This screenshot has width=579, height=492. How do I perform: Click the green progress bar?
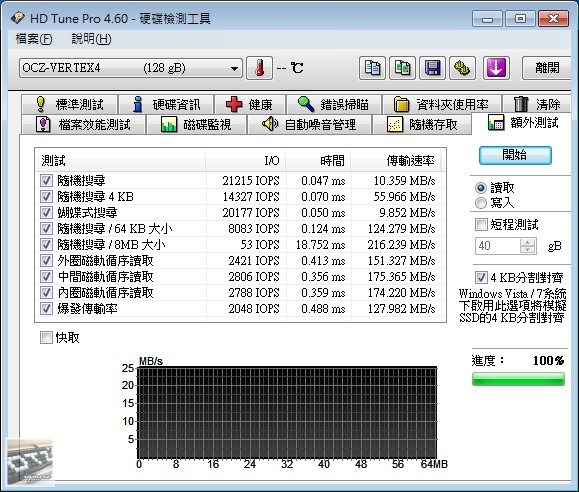(x=518, y=379)
